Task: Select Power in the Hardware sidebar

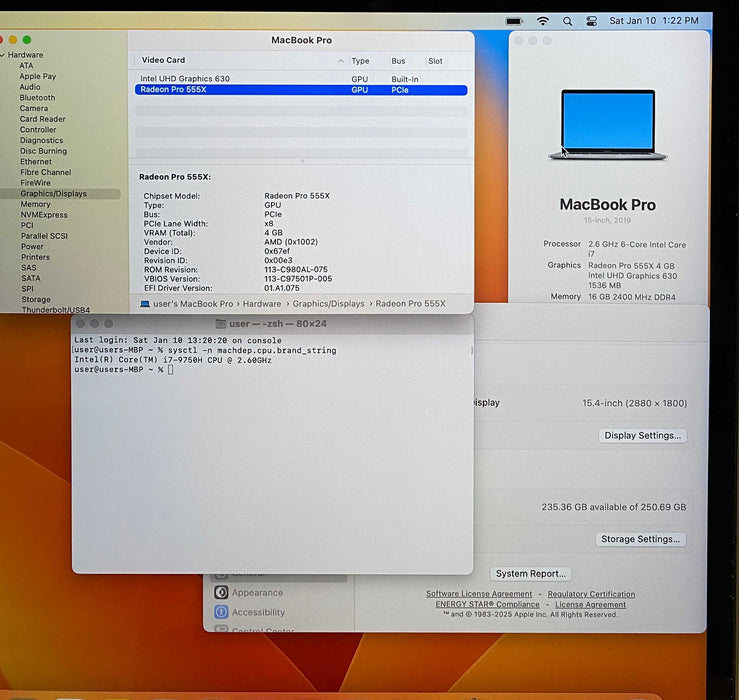Action: click(x=32, y=247)
